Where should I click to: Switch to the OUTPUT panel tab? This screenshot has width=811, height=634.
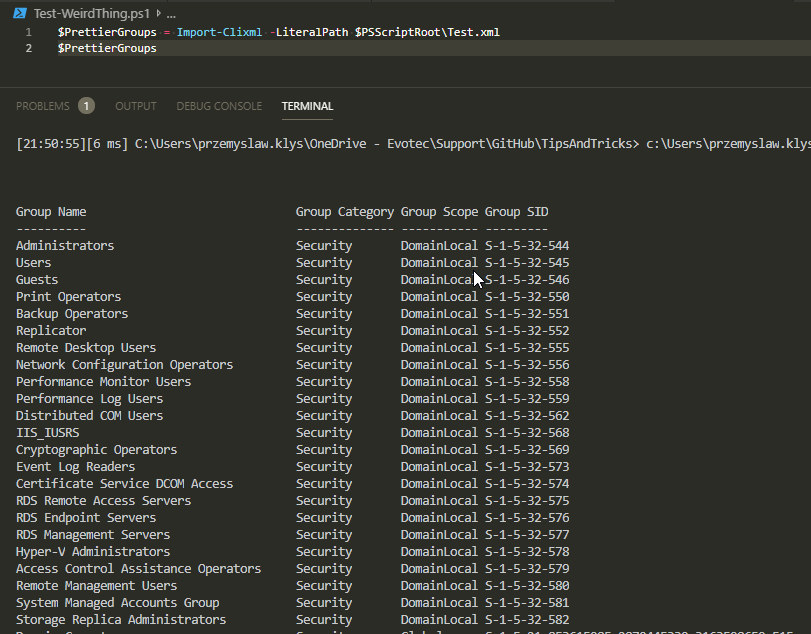pyautogui.click(x=135, y=105)
